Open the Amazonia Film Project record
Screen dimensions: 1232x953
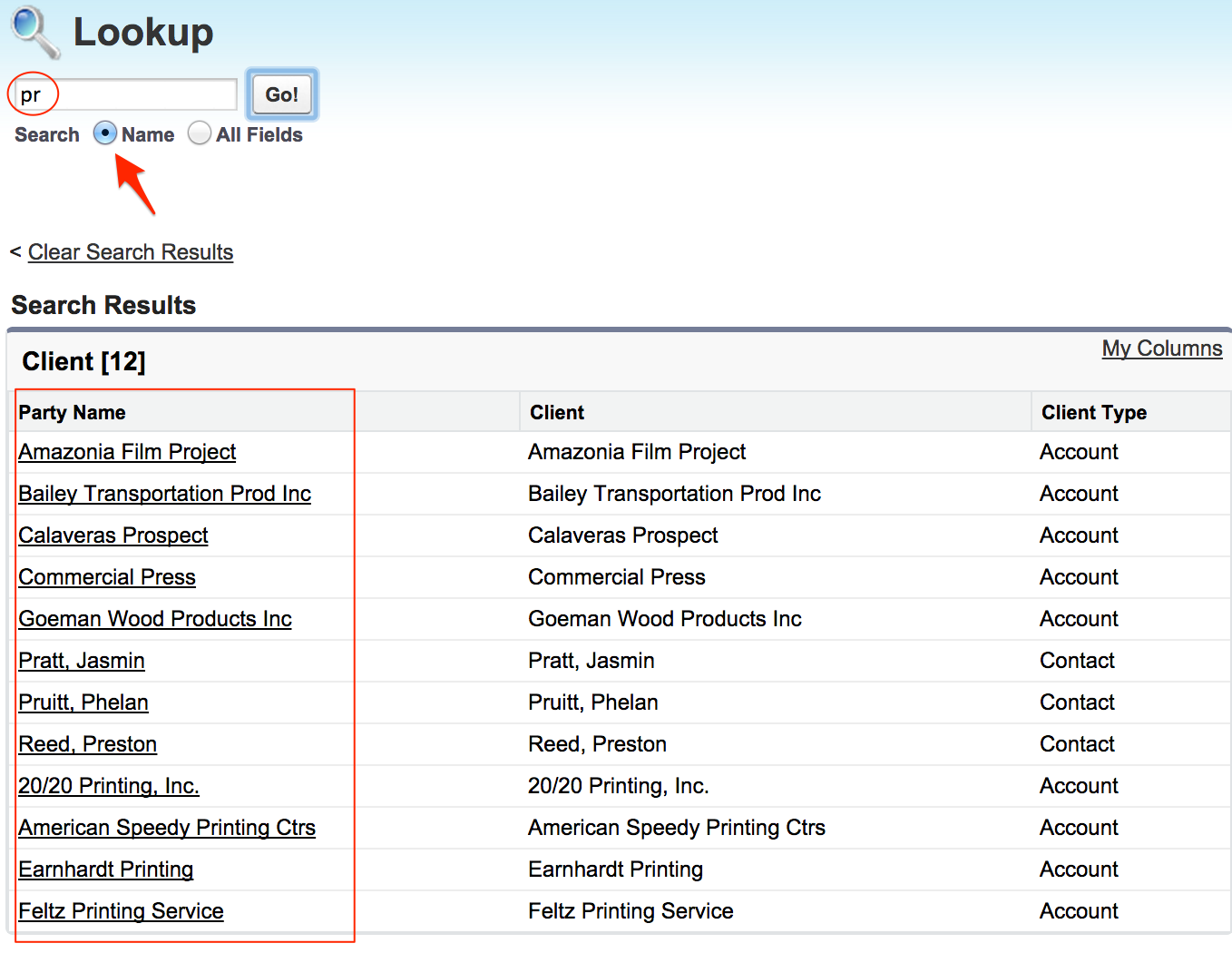click(x=126, y=451)
